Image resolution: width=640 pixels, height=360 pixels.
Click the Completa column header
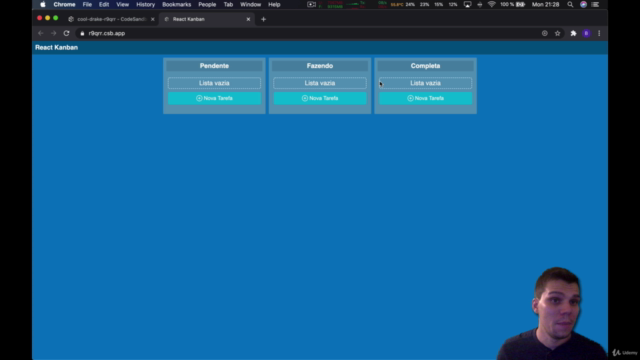[425, 66]
